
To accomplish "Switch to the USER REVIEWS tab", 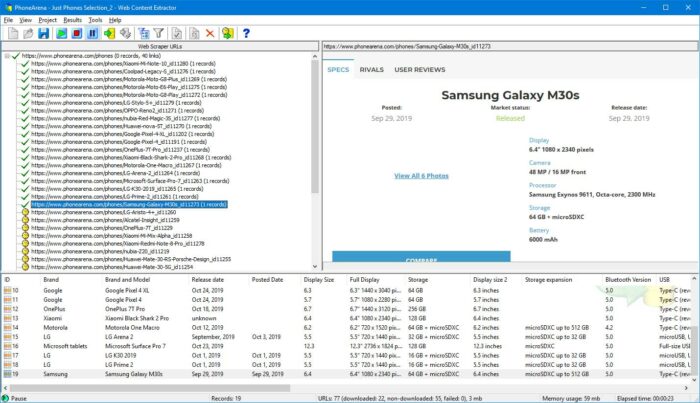I will pos(419,70).
